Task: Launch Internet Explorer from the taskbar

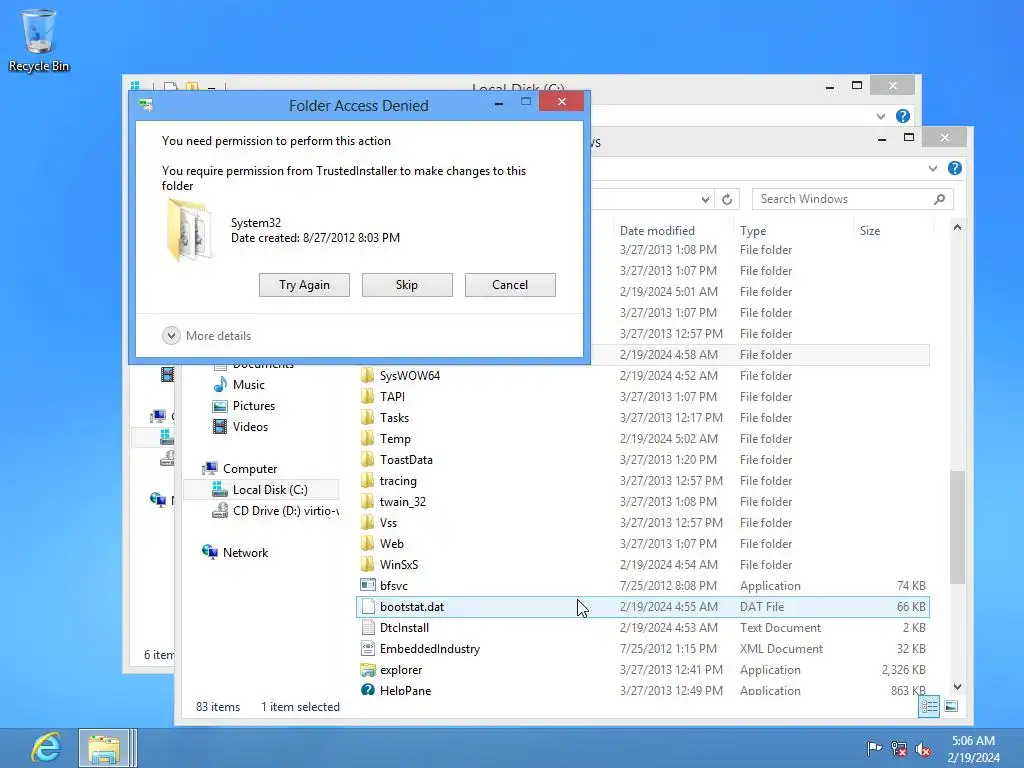Action: [x=46, y=748]
